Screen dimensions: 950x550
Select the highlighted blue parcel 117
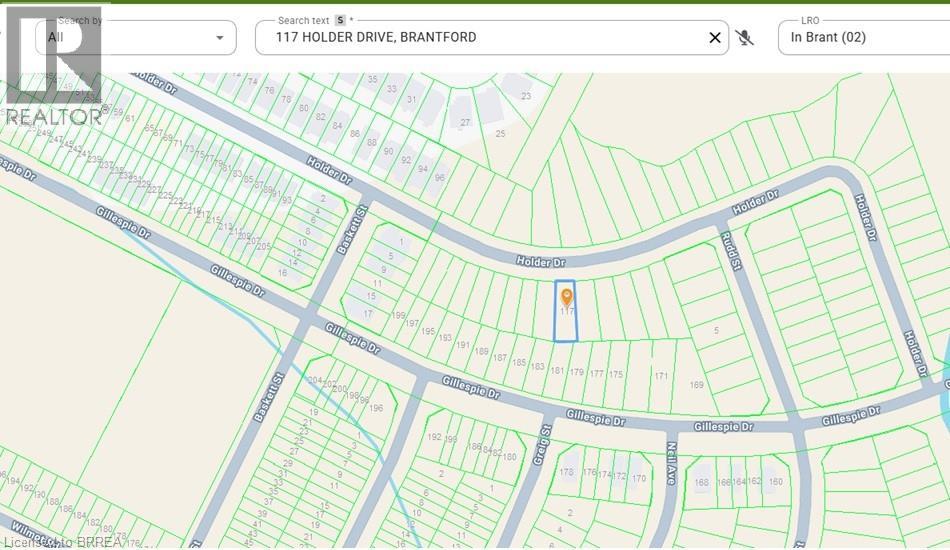[x=566, y=311]
